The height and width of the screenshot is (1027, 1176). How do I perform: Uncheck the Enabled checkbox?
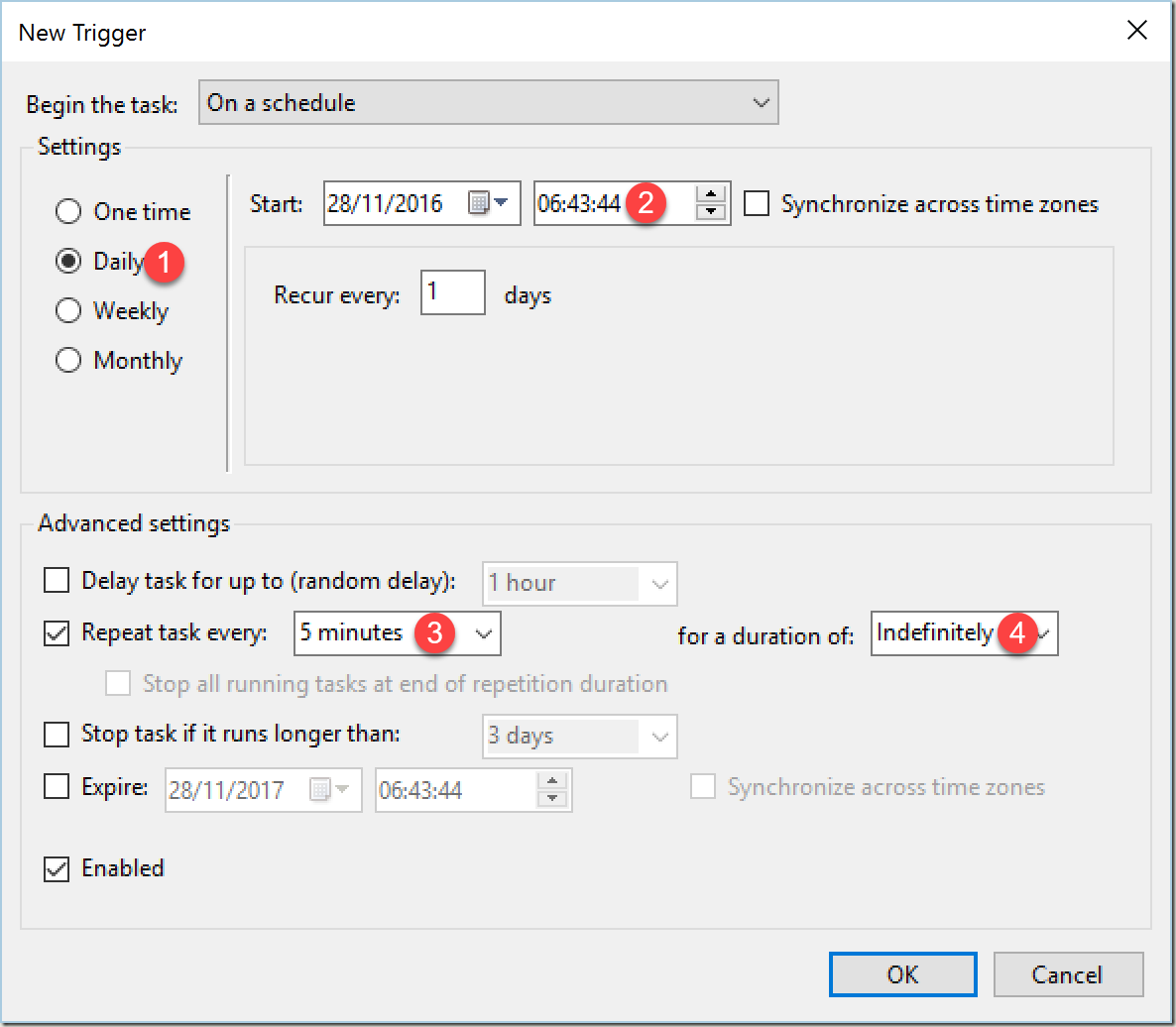coord(57,868)
